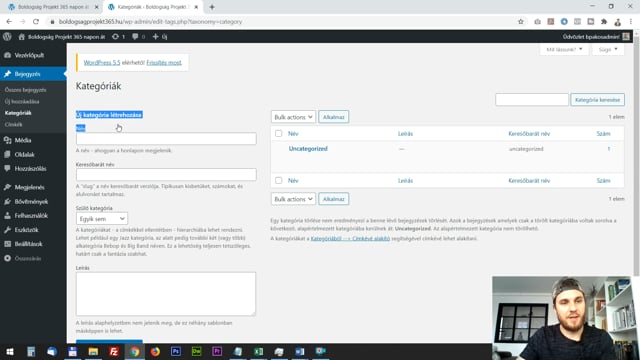The width and height of the screenshot is (640, 360).
Task: Click the count 1 in Uncategorized row
Action: [609, 149]
